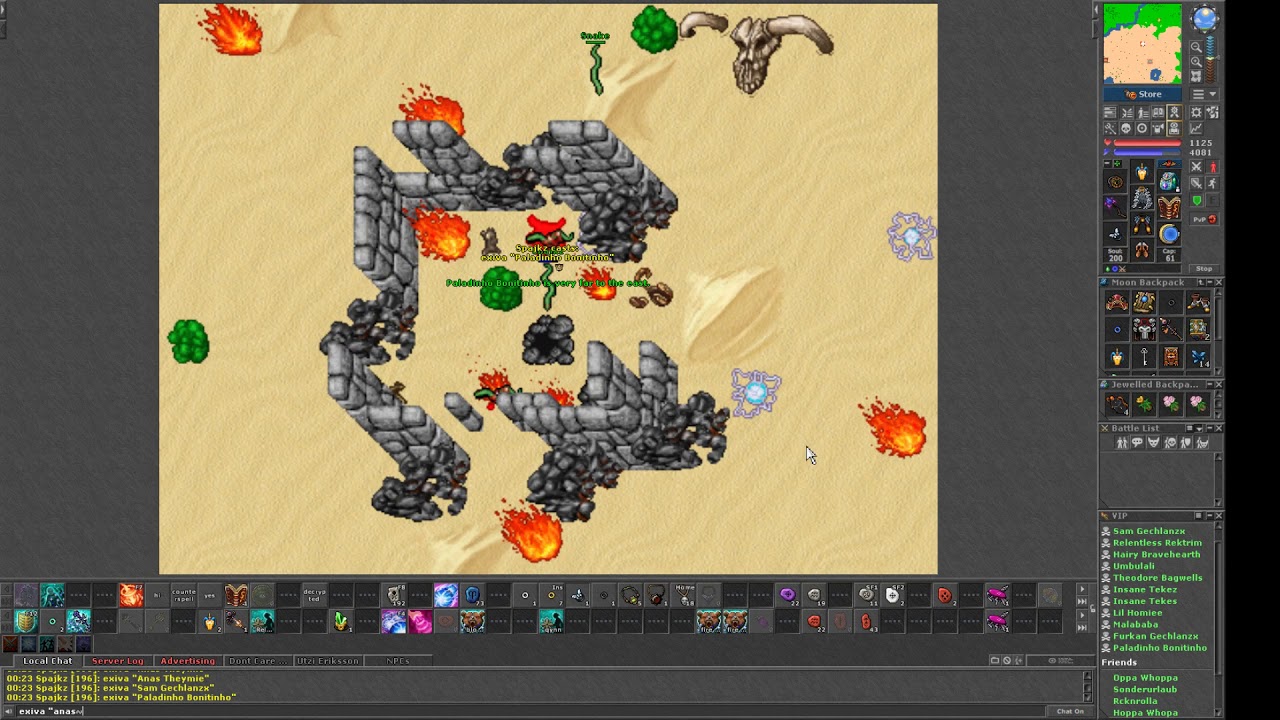Open the options gear icon

[1196, 113]
